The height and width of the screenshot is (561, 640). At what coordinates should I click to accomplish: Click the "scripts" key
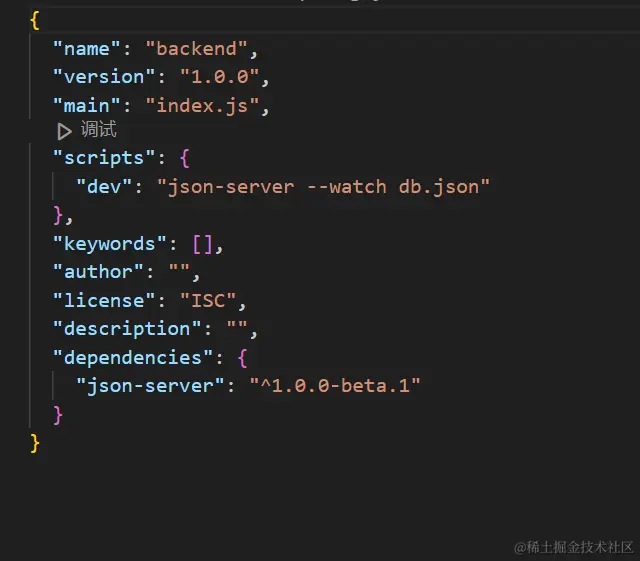coord(104,158)
